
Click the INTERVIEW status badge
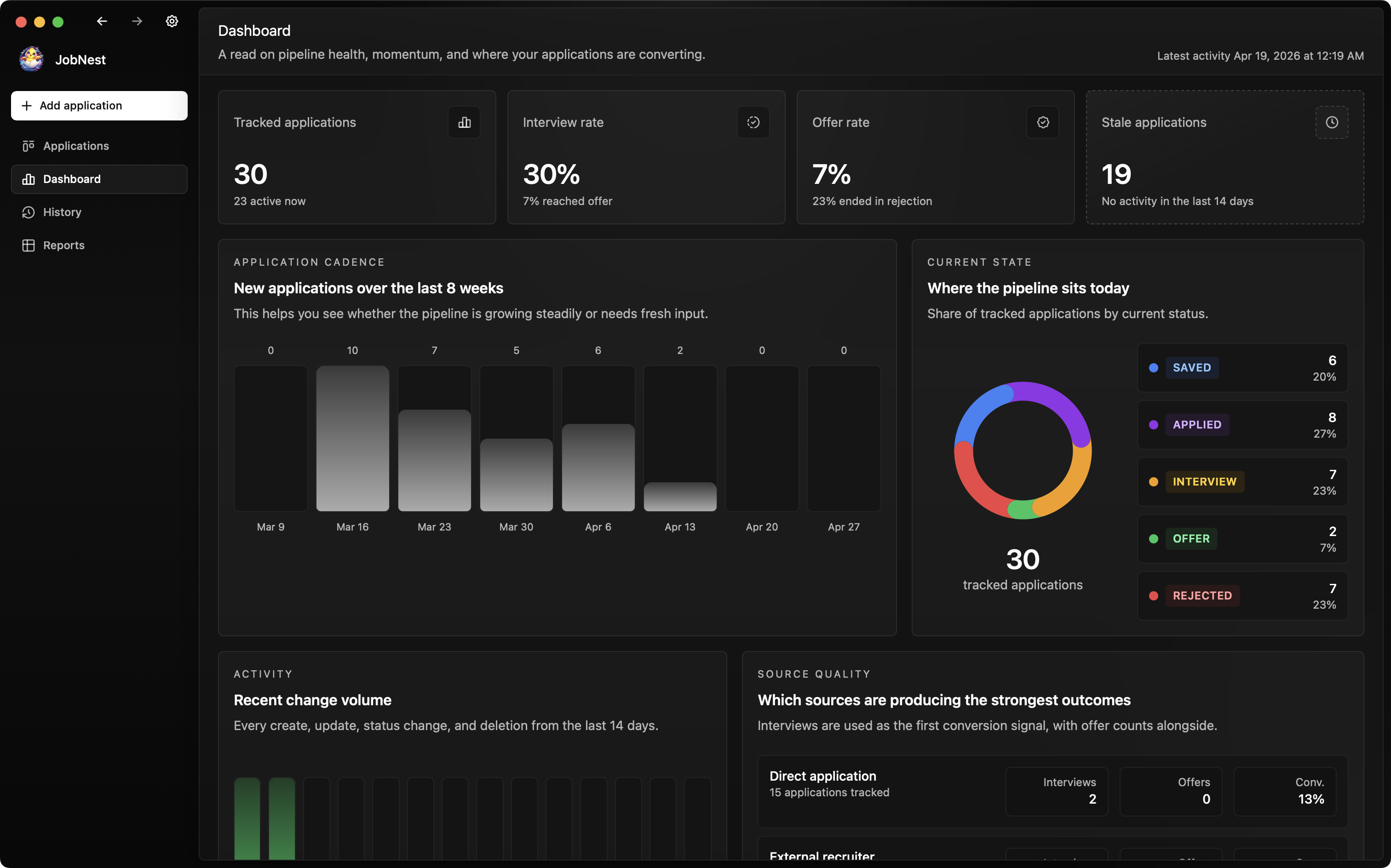tap(1204, 482)
